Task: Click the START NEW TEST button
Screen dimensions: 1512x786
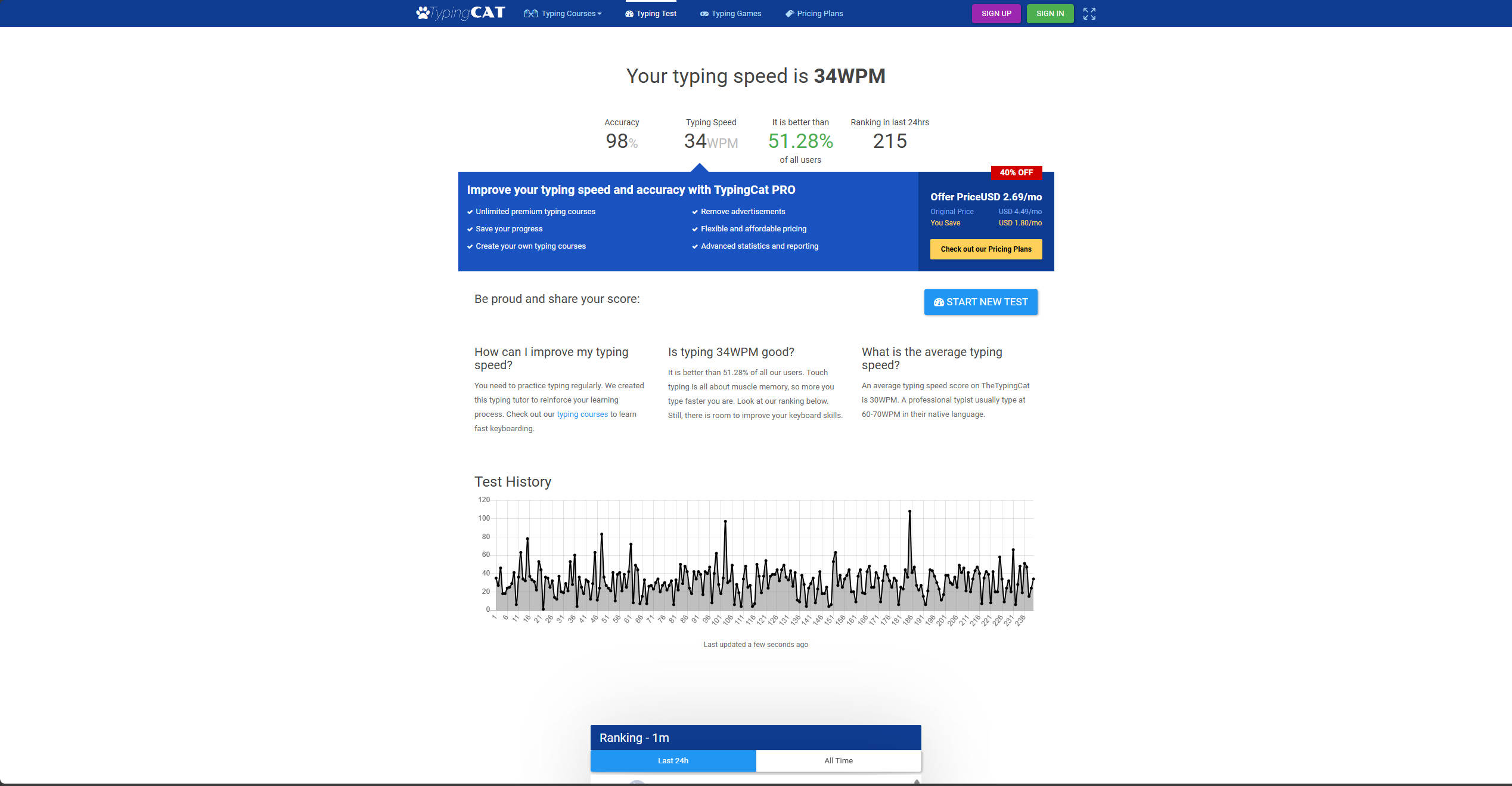Action: [980, 302]
